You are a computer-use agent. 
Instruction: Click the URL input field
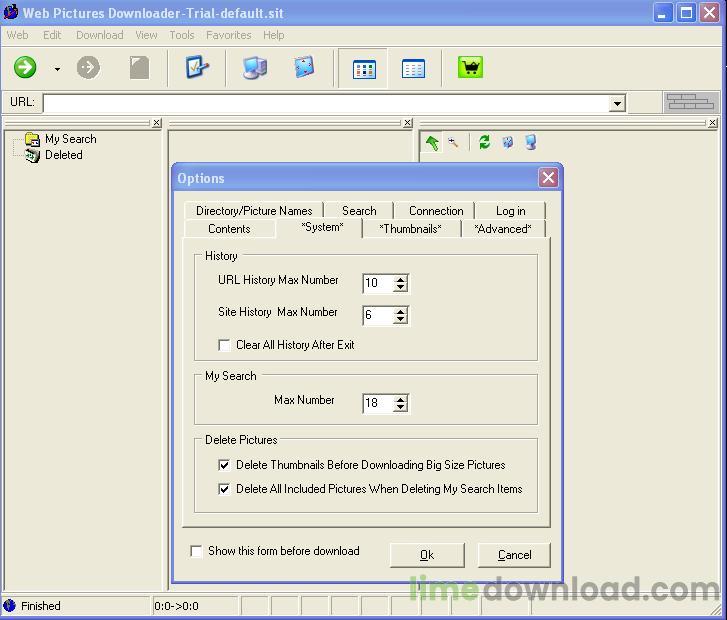(327, 103)
